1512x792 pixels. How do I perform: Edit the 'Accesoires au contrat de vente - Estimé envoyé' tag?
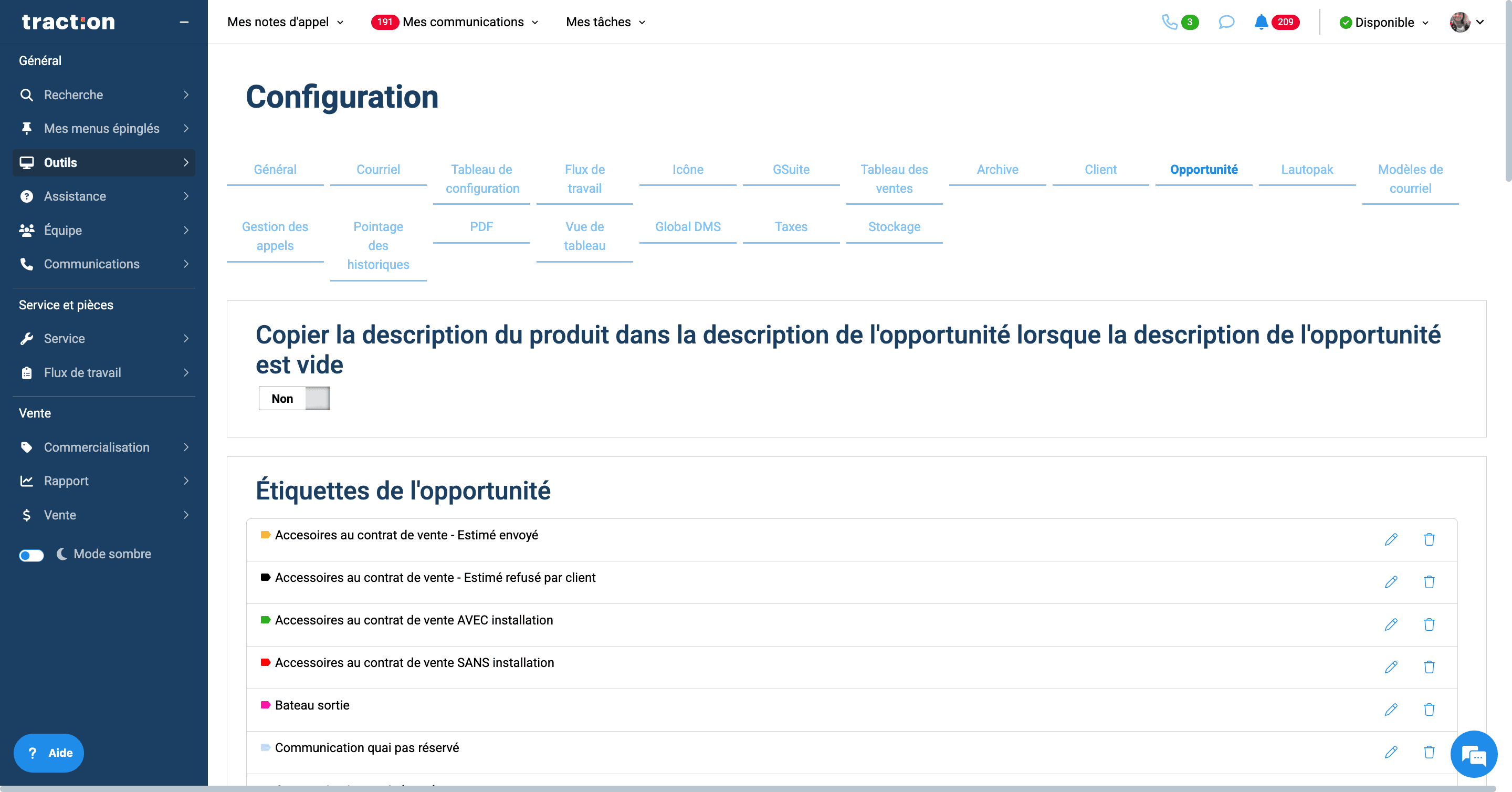1391,539
